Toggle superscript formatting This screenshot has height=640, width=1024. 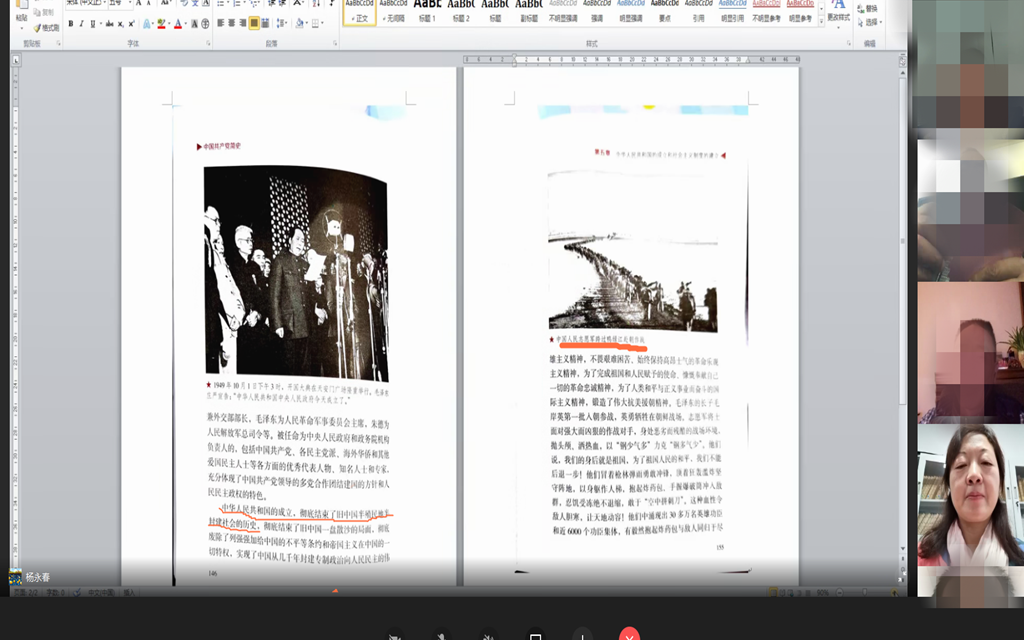[132, 23]
